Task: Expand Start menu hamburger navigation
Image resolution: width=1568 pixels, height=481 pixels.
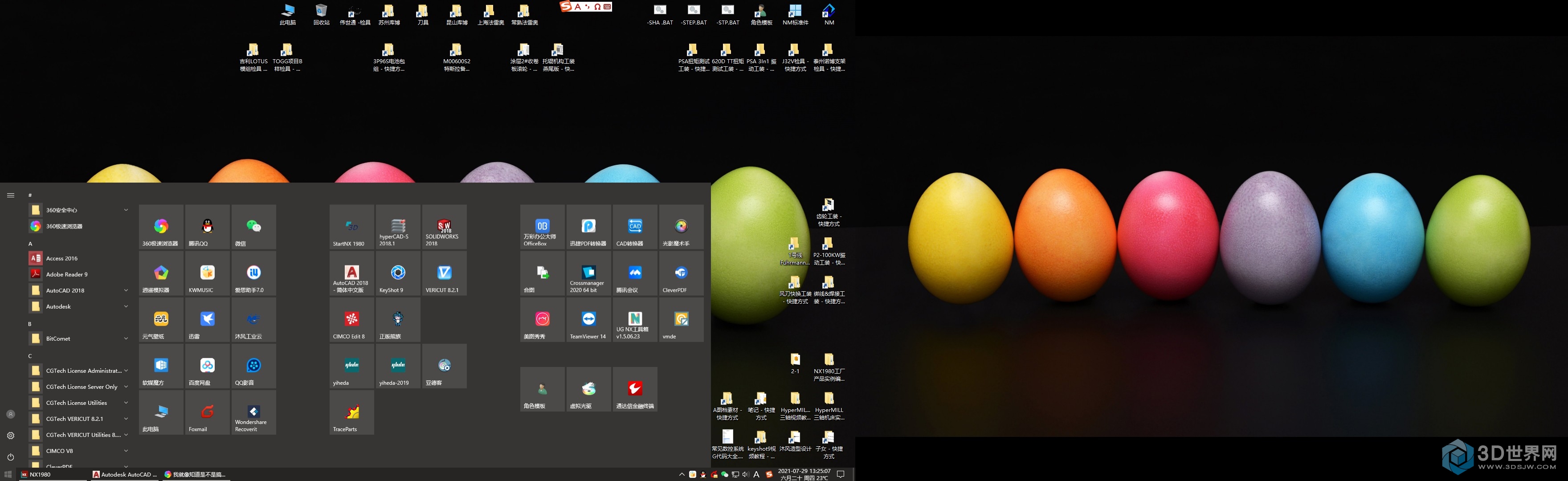Action: (x=10, y=195)
